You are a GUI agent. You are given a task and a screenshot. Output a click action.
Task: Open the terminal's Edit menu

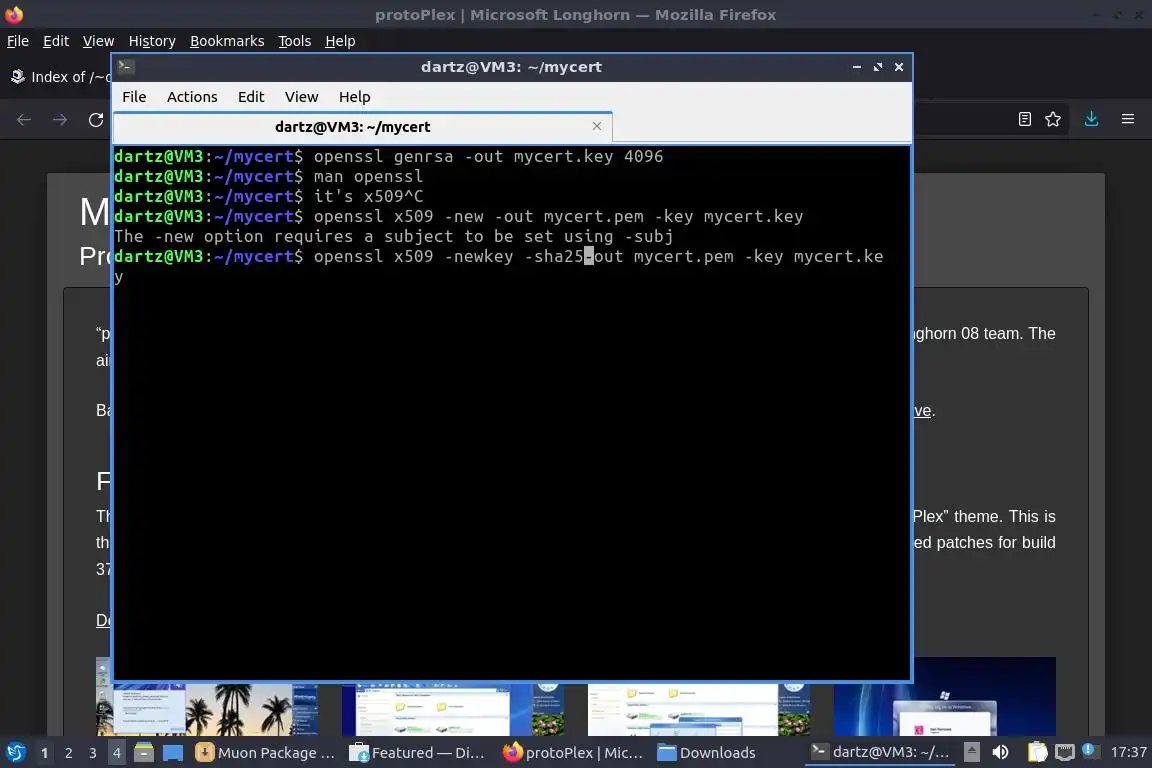251,97
